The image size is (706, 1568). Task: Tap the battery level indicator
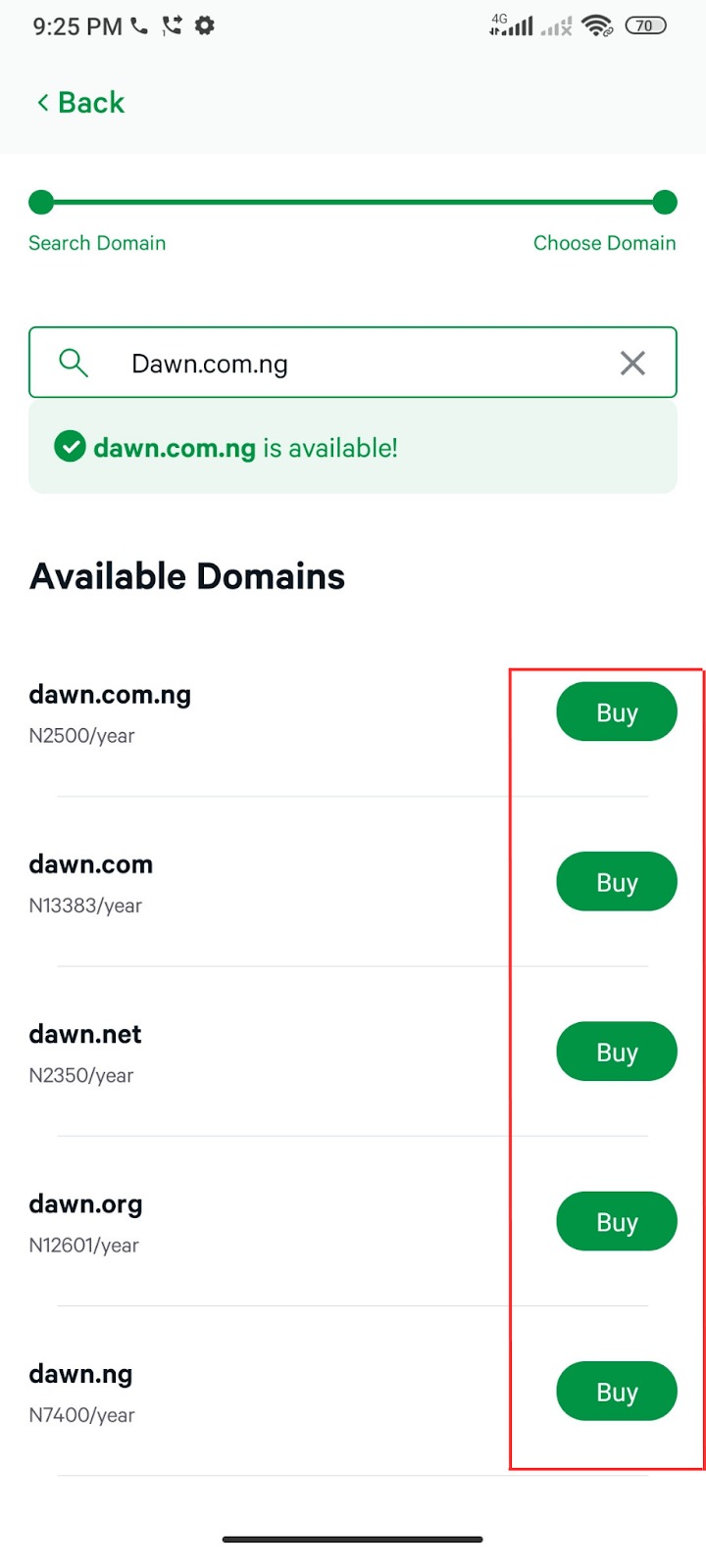645,26
